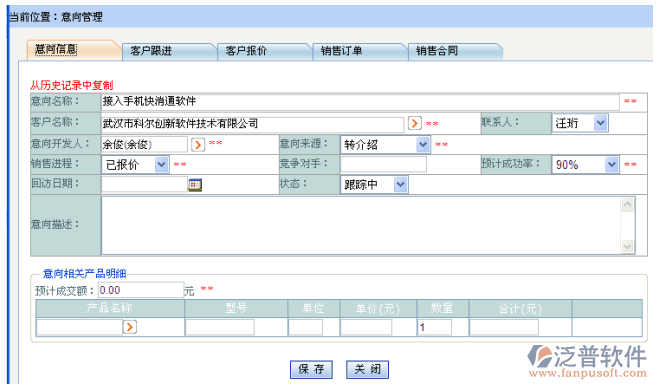The width and height of the screenshot is (657, 389).
Task: Open product name lookup arrow icon
Action: pos(129,327)
